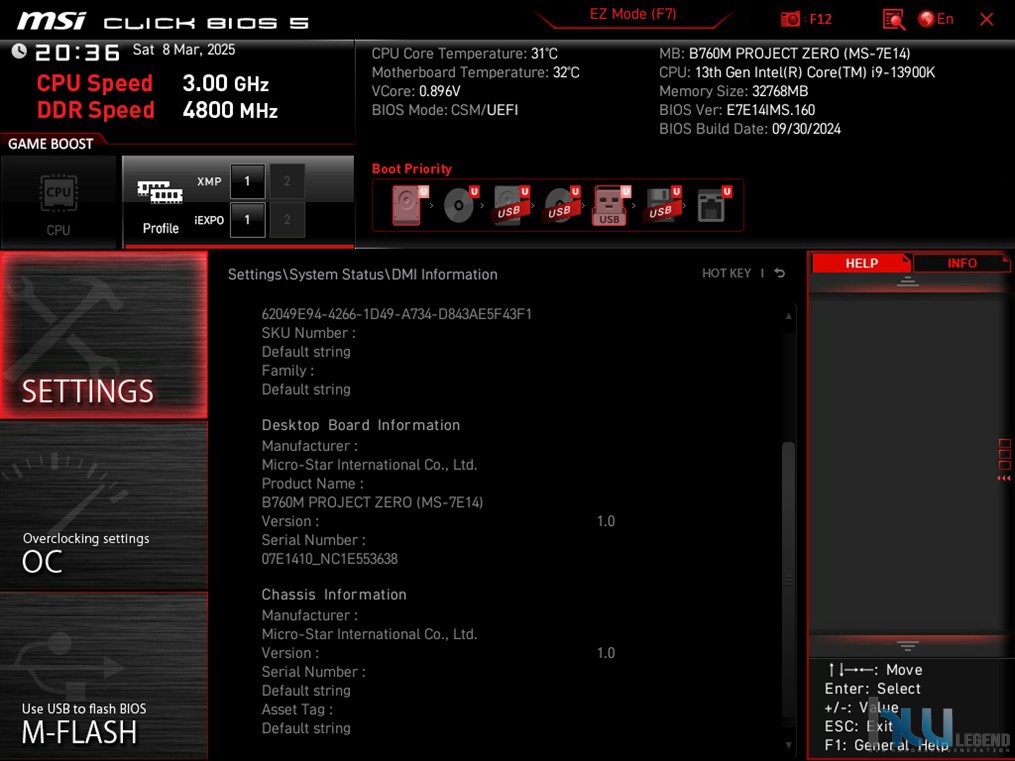Expand the help panel's bottom handle
This screenshot has height=761, width=1015.
[908, 645]
